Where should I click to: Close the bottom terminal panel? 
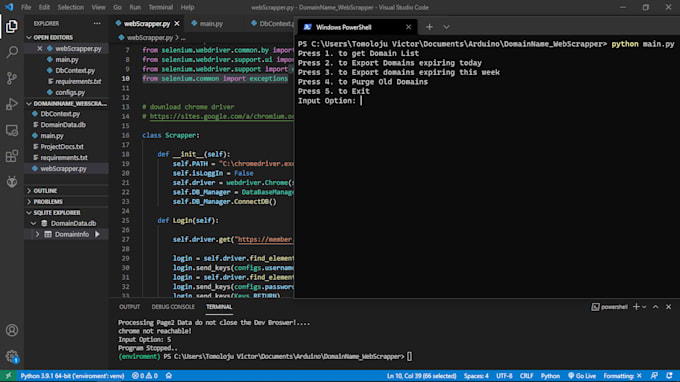point(669,307)
